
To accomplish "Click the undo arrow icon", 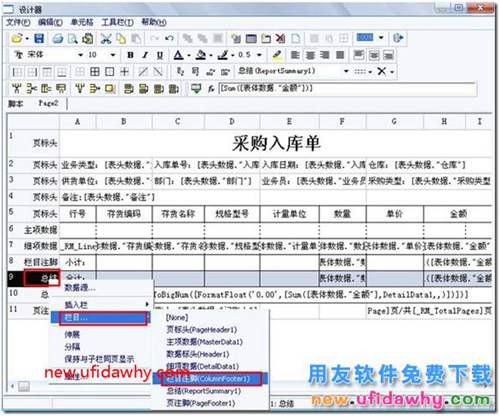I will [x=169, y=38].
